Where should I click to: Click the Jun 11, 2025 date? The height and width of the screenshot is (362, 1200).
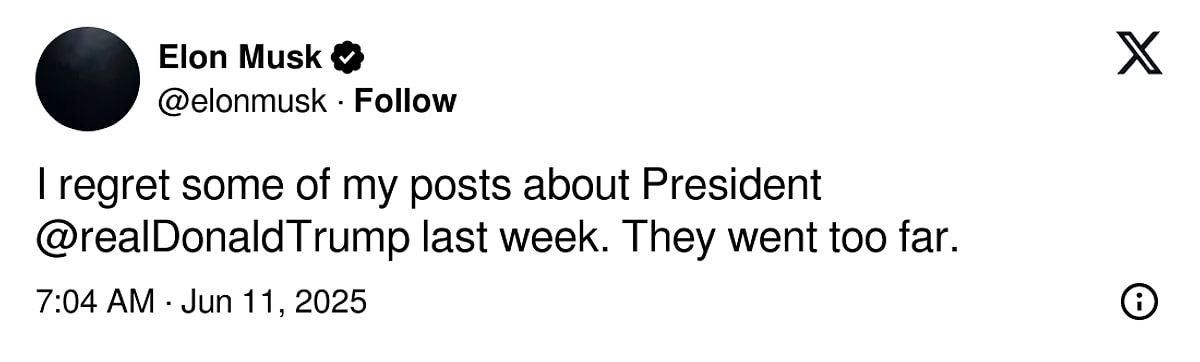(x=275, y=301)
